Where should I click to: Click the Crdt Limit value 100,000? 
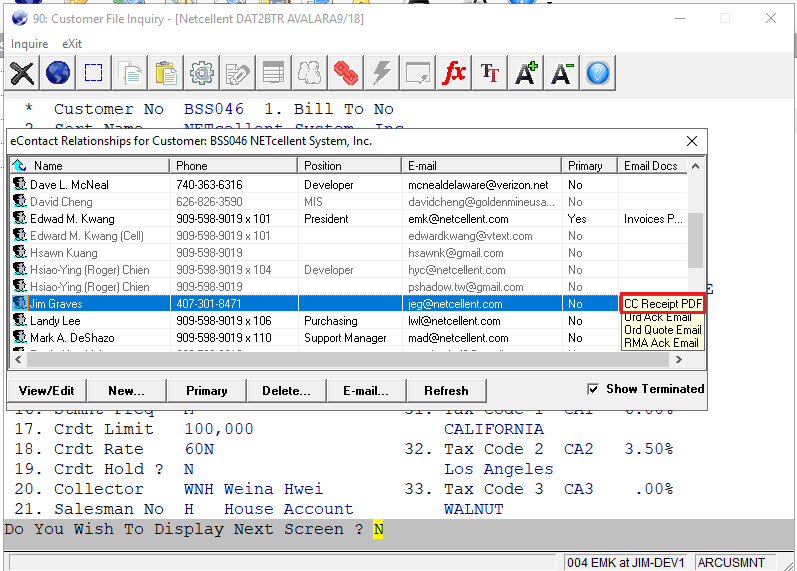(219, 429)
